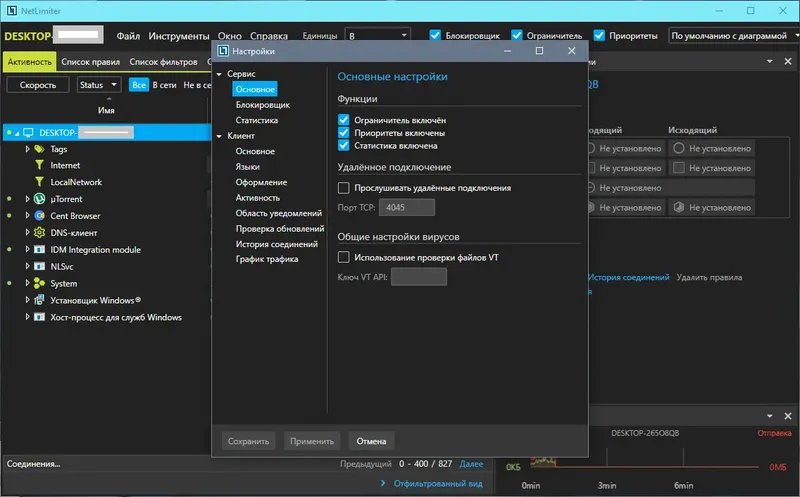Open the История соединений link
The height and width of the screenshot is (497, 800).
[629, 277]
